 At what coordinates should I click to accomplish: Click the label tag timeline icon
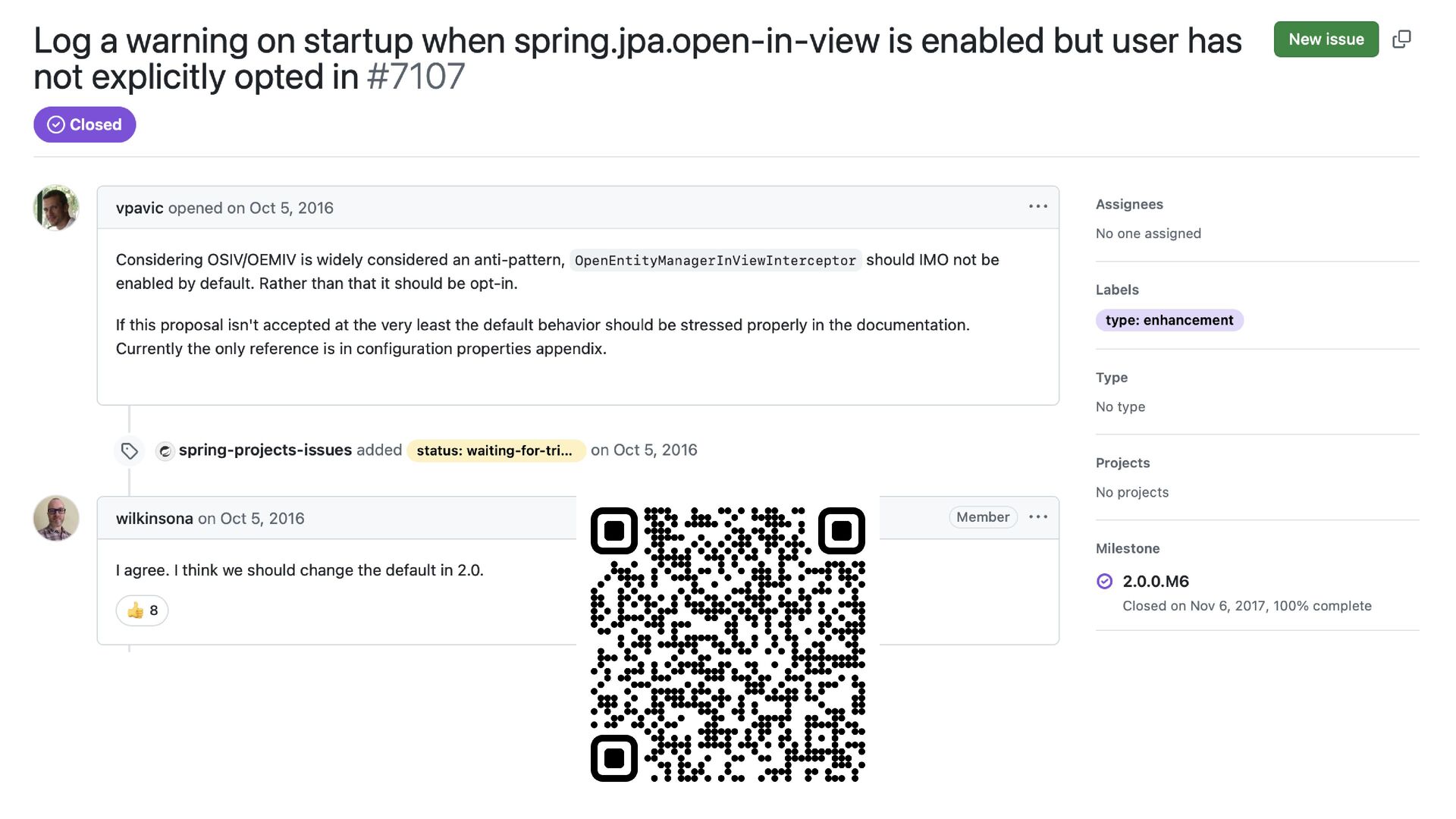click(x=130, y=451)
